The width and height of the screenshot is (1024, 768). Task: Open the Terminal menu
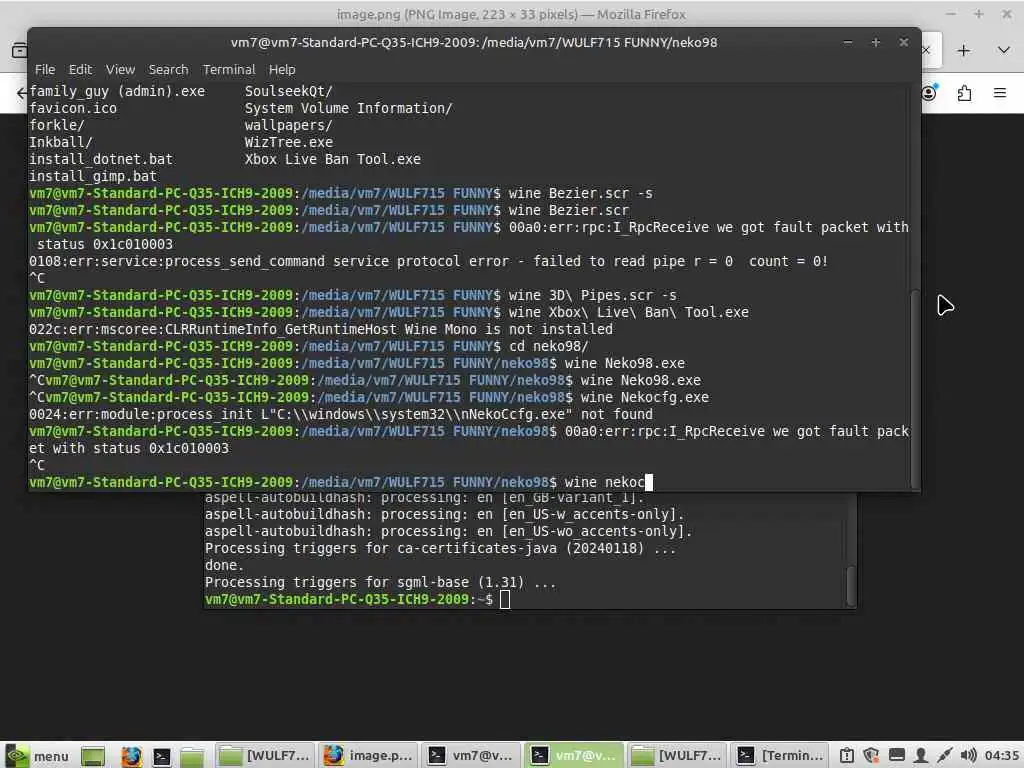(x=229, y=69)
